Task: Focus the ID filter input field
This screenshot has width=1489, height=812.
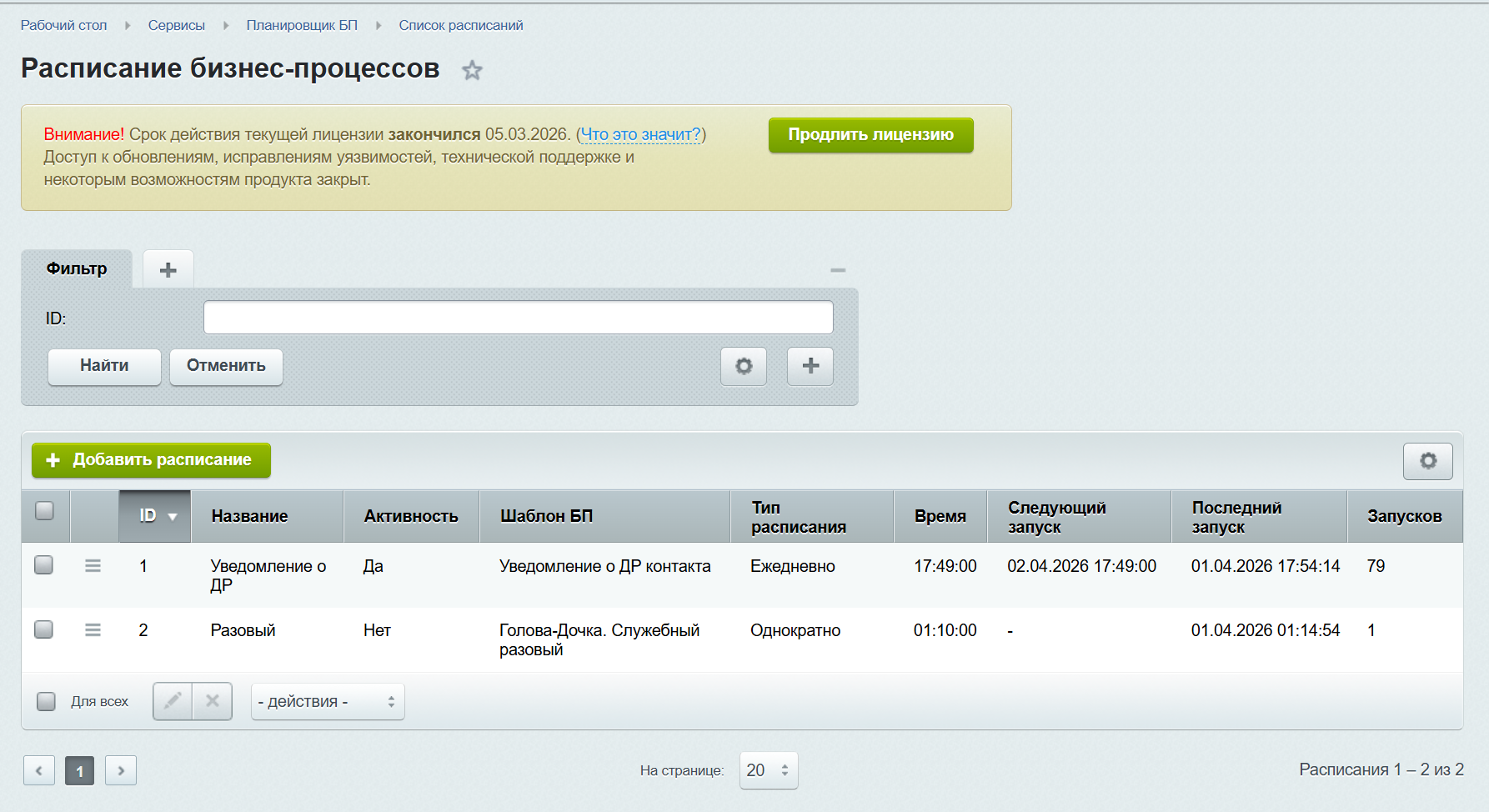Action: pyautogui.click(x=519, y=318)
